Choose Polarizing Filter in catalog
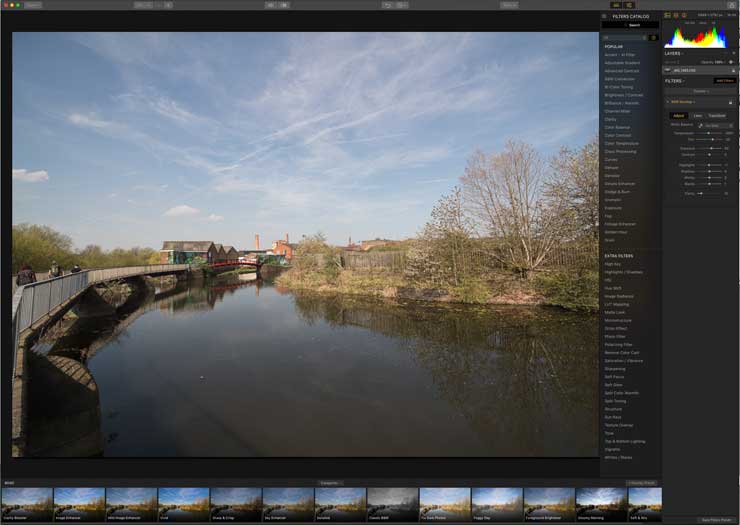This screenshot has height=525, width=740. coord(618,345)
